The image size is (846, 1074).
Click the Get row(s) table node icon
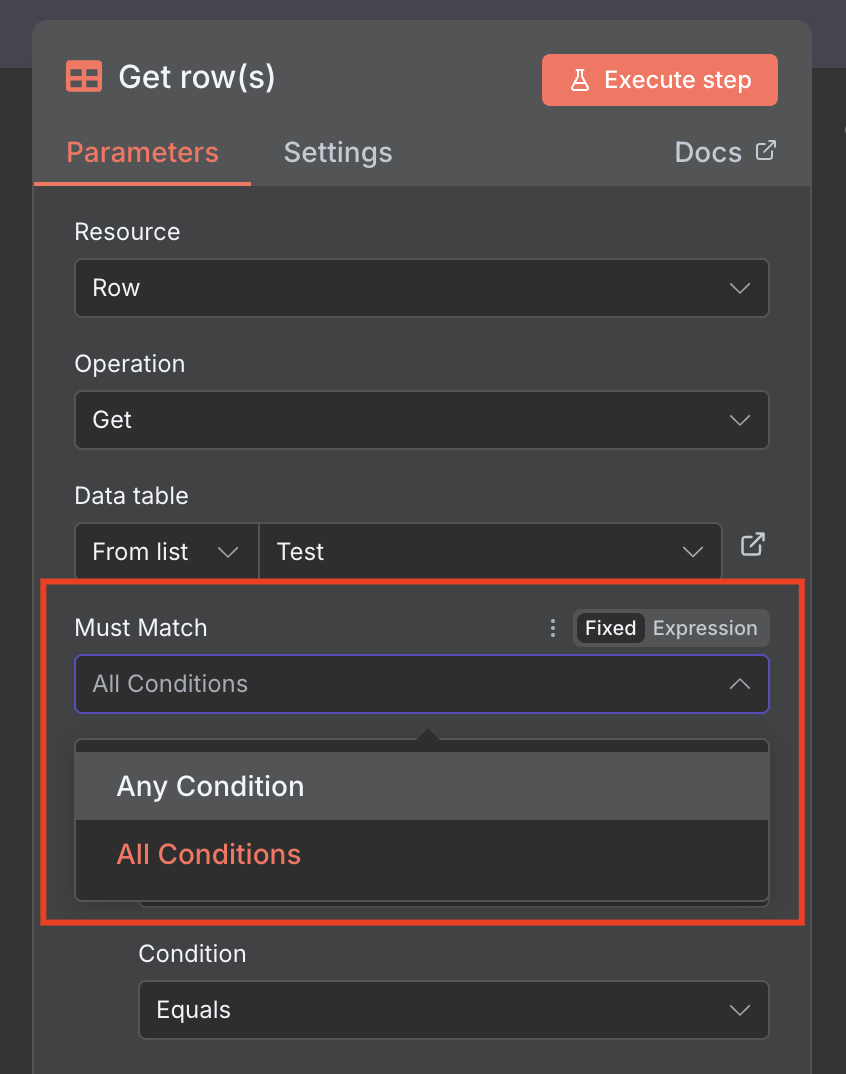coord(83,77)
